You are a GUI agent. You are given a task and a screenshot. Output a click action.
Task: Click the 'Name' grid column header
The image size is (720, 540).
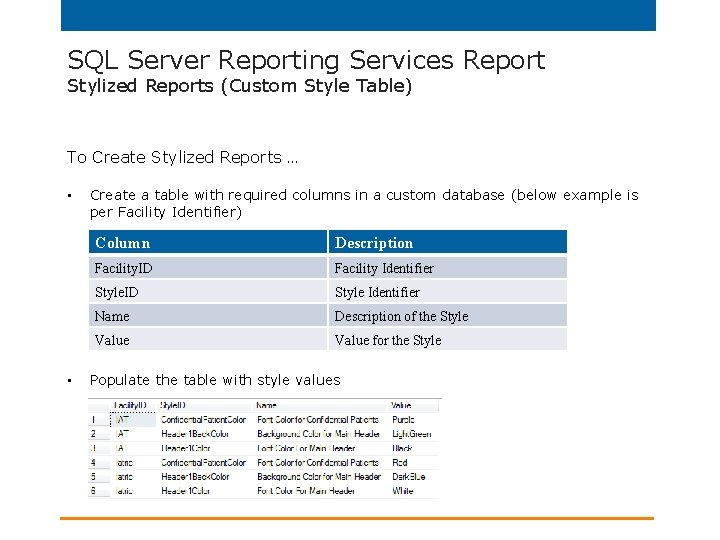point(266,405)
